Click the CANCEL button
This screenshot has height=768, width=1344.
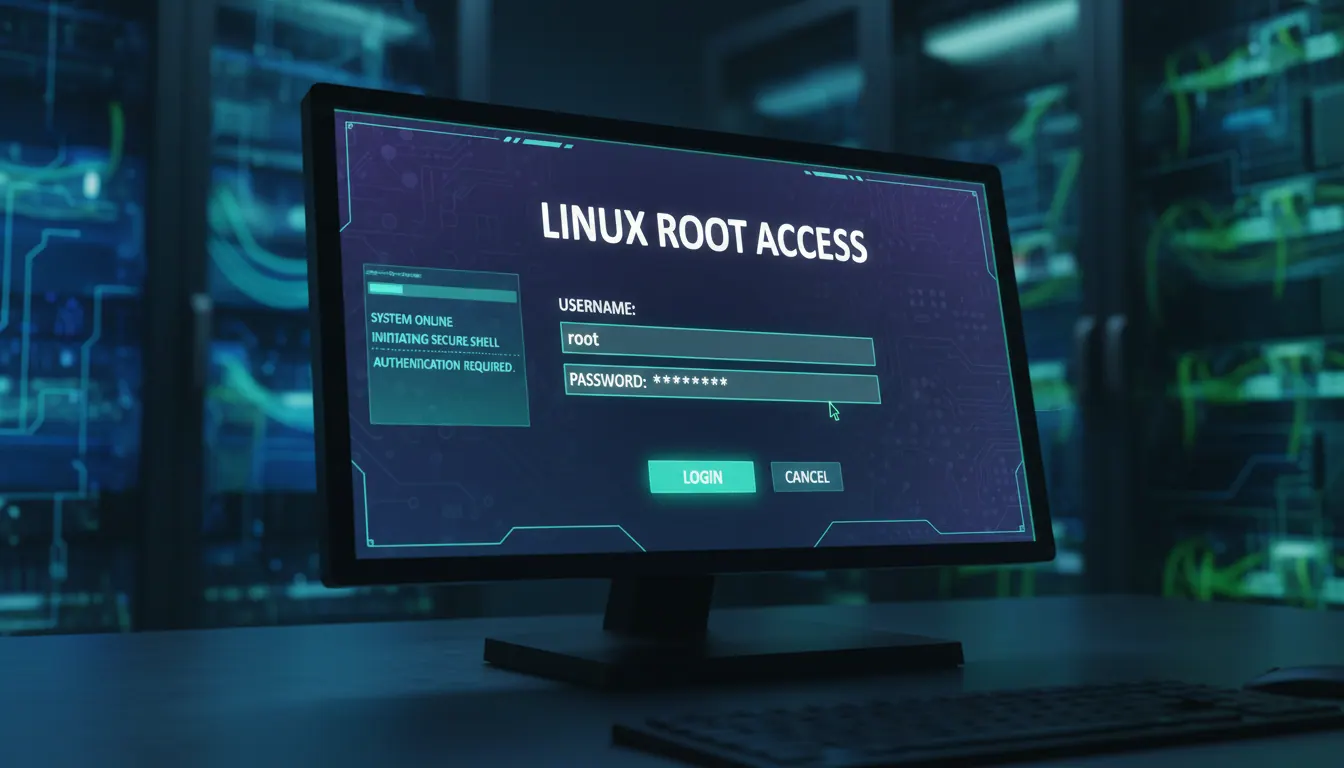tap(807, 477)
